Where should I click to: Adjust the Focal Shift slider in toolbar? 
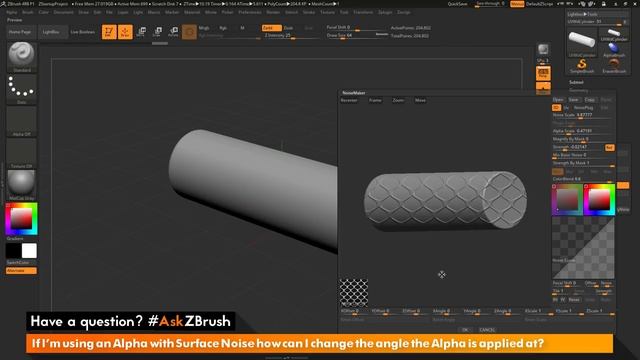point(357,28)
